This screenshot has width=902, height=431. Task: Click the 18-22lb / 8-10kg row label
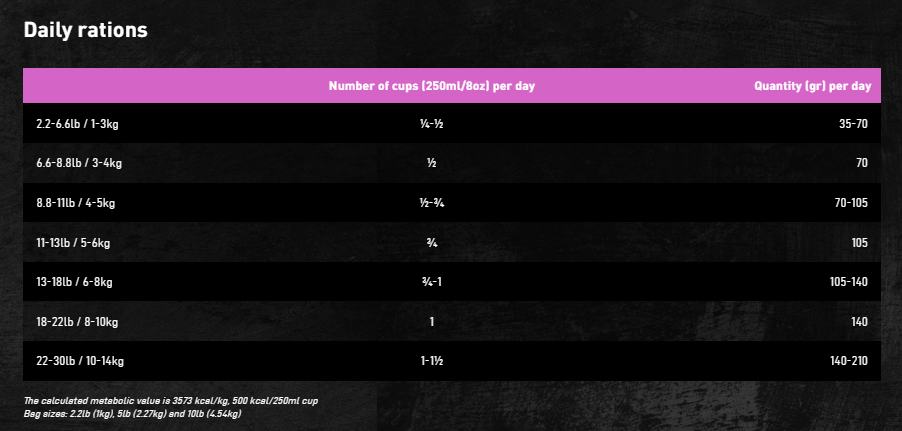tap(77, 322)
